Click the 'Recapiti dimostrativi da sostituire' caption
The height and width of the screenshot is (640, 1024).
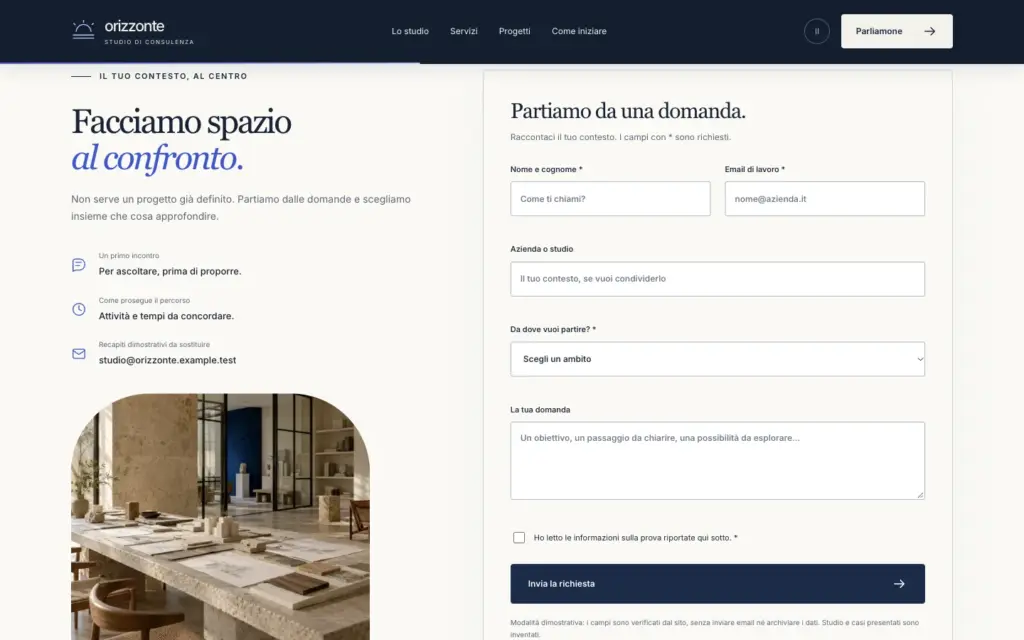tap(154, 344)
